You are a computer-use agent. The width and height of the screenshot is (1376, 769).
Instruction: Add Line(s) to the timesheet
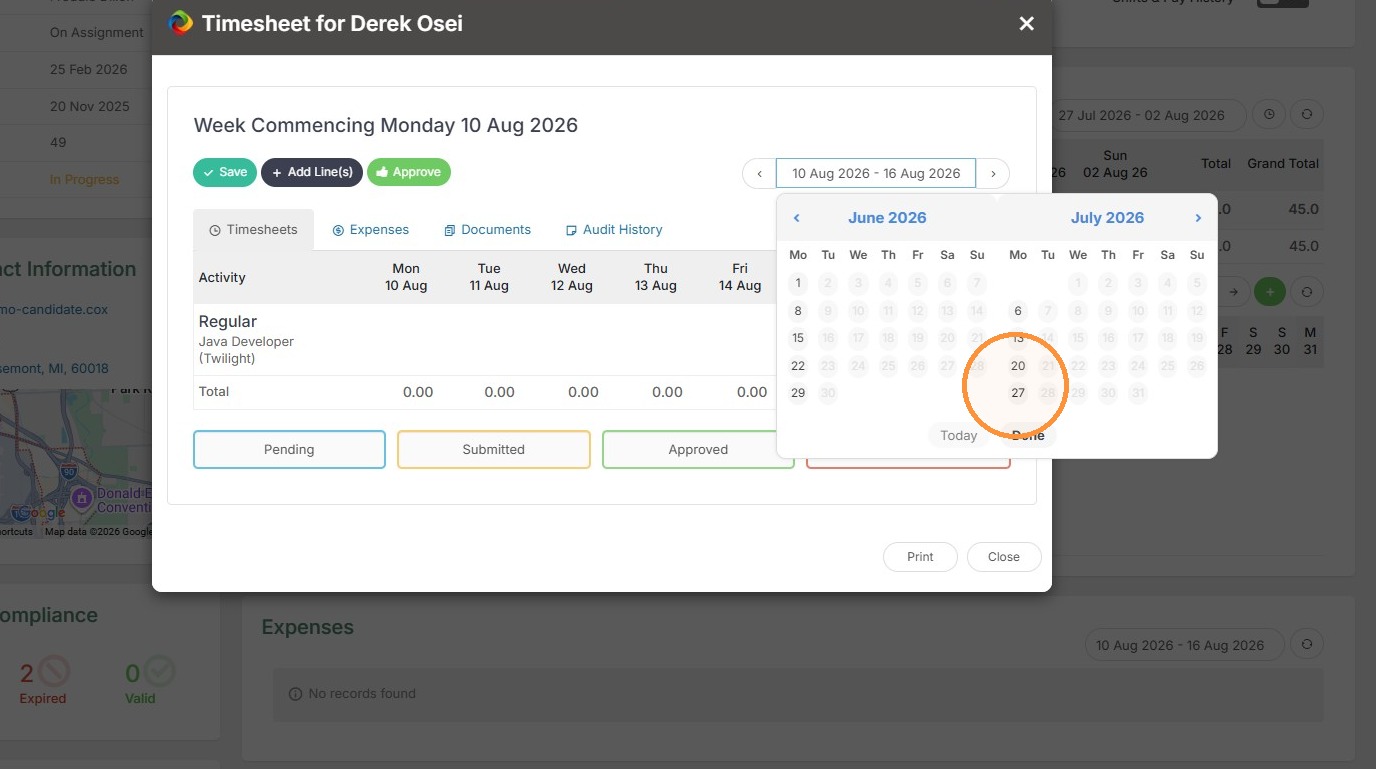pos(312,172)
